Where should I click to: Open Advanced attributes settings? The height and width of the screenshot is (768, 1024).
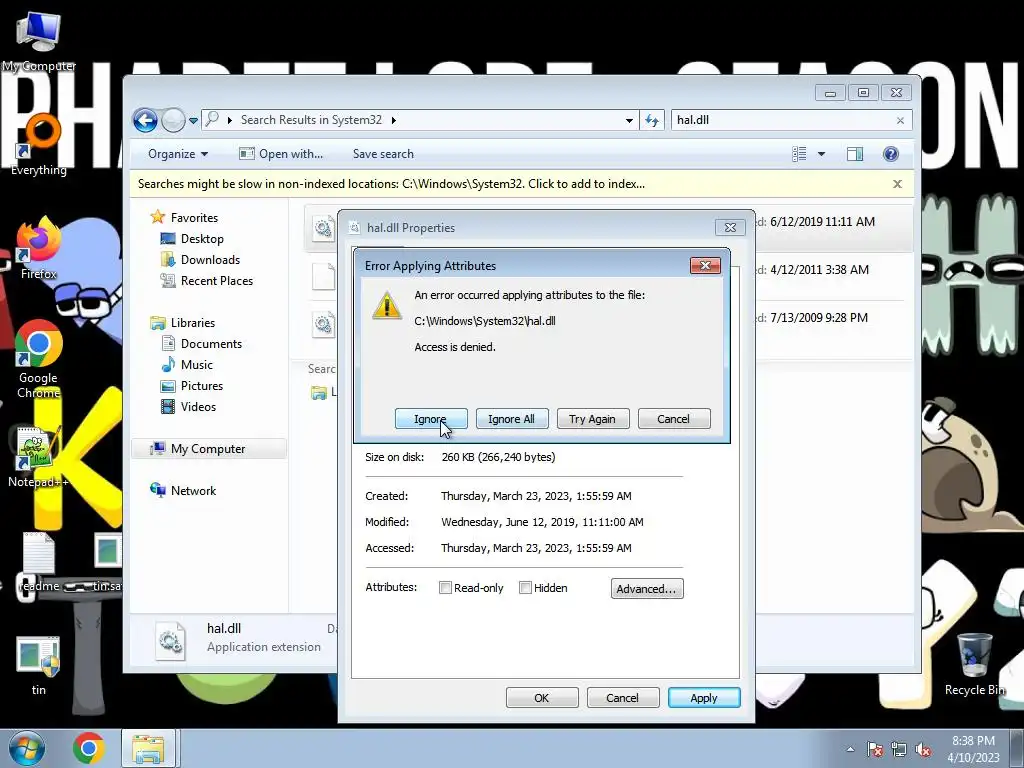[x=647, y=588]
